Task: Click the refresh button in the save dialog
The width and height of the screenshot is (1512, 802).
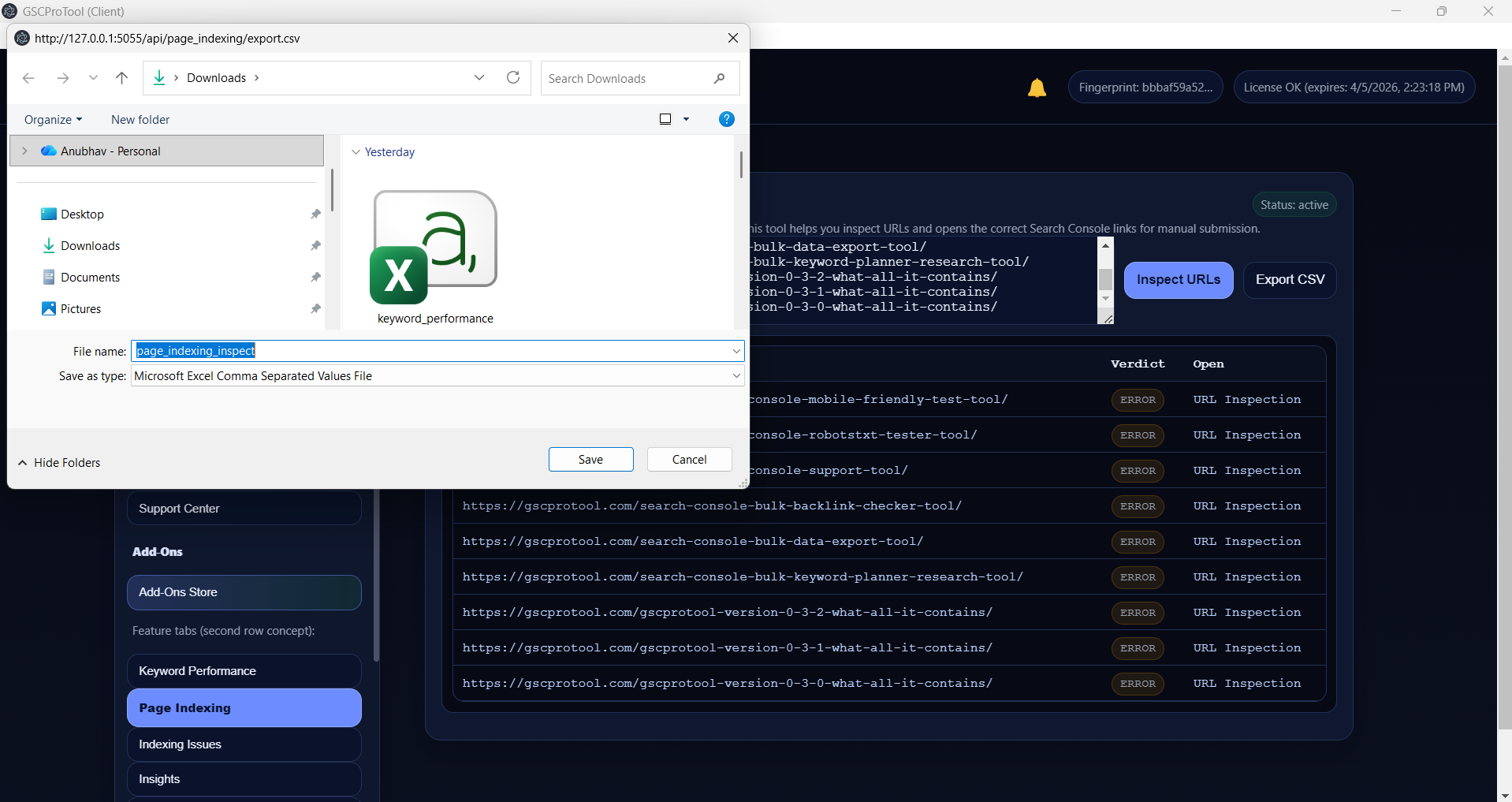Action: [x=513, y=77]
